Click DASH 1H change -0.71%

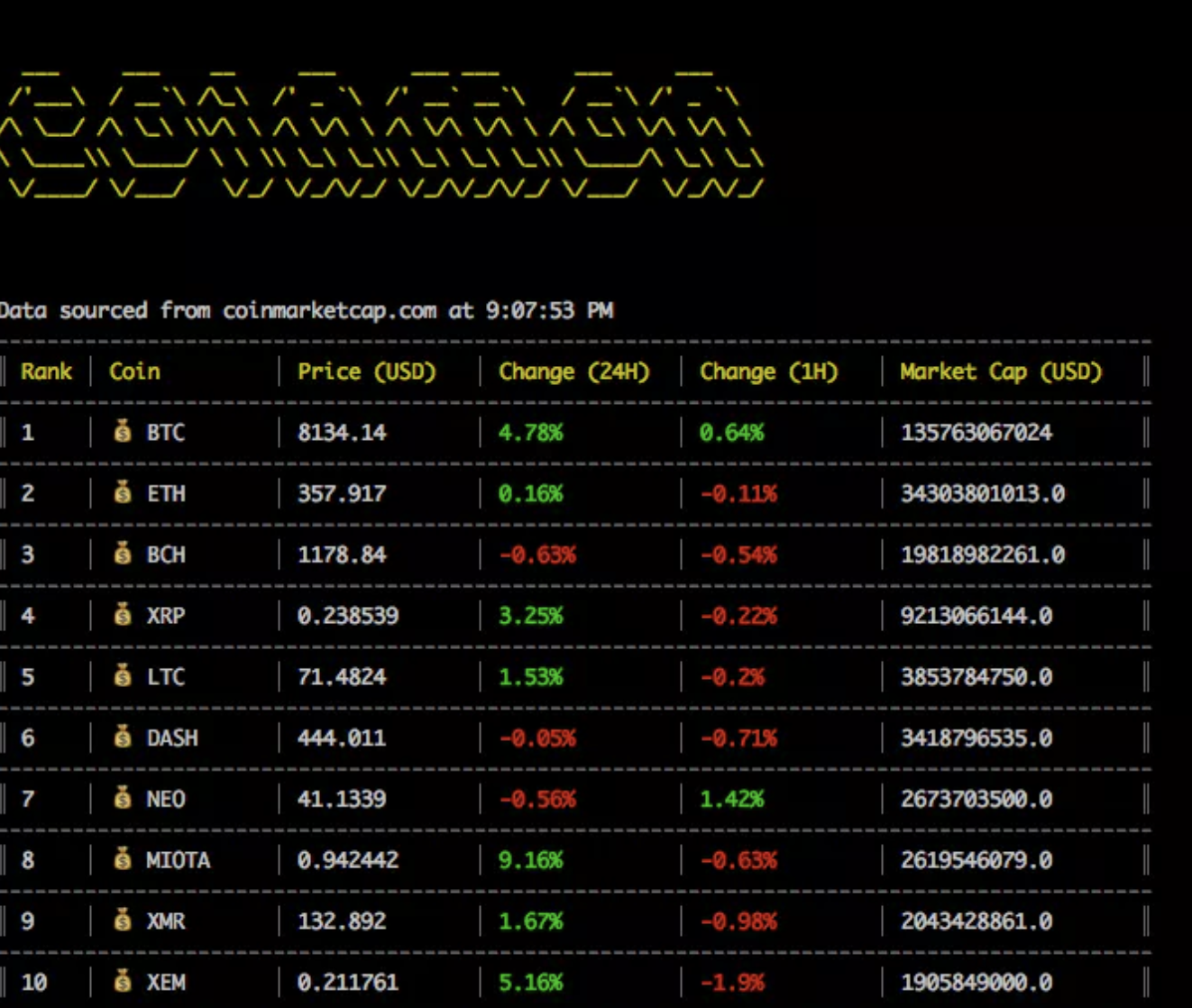coord(738,738)
